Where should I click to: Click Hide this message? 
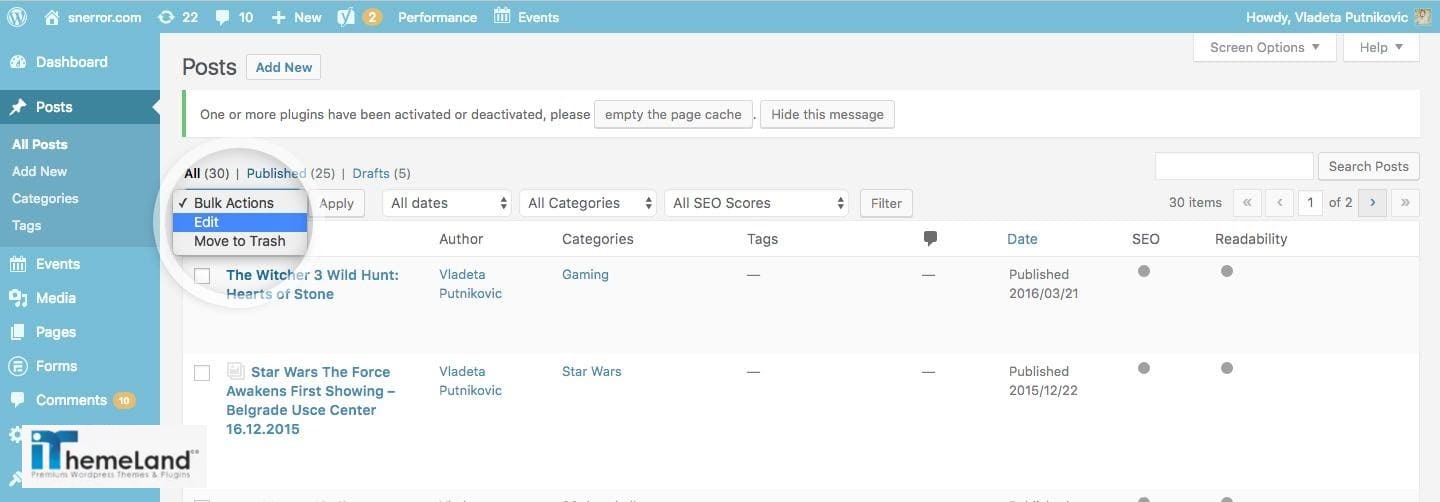[827, 114]
